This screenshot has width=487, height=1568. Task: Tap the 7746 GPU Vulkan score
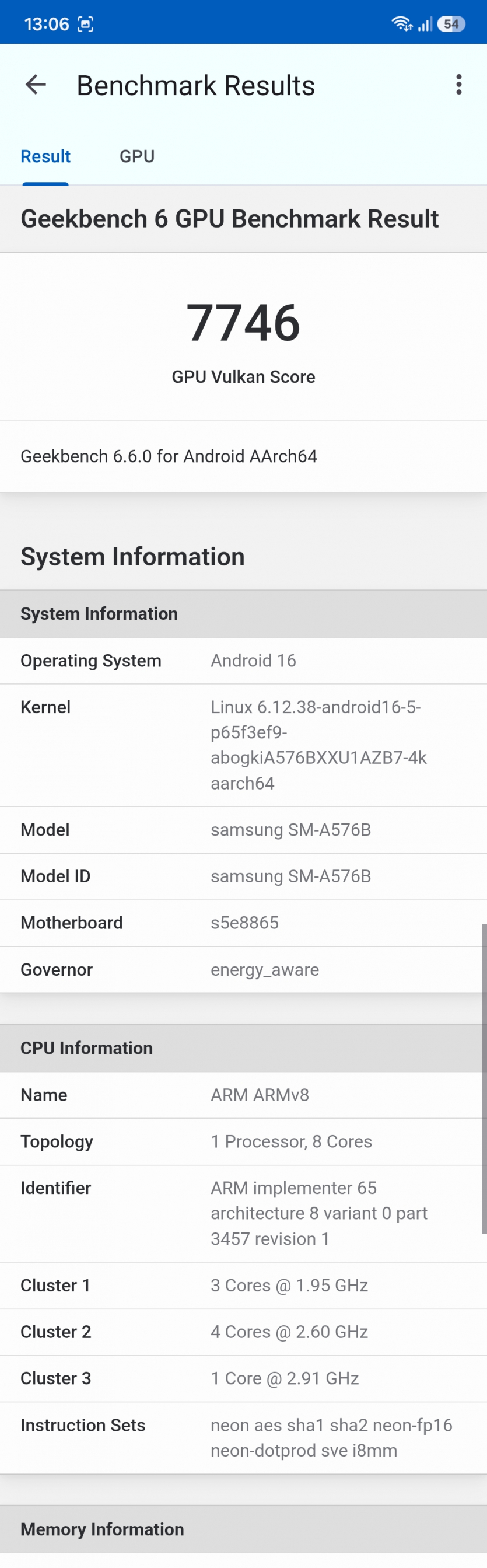(243, 323)
